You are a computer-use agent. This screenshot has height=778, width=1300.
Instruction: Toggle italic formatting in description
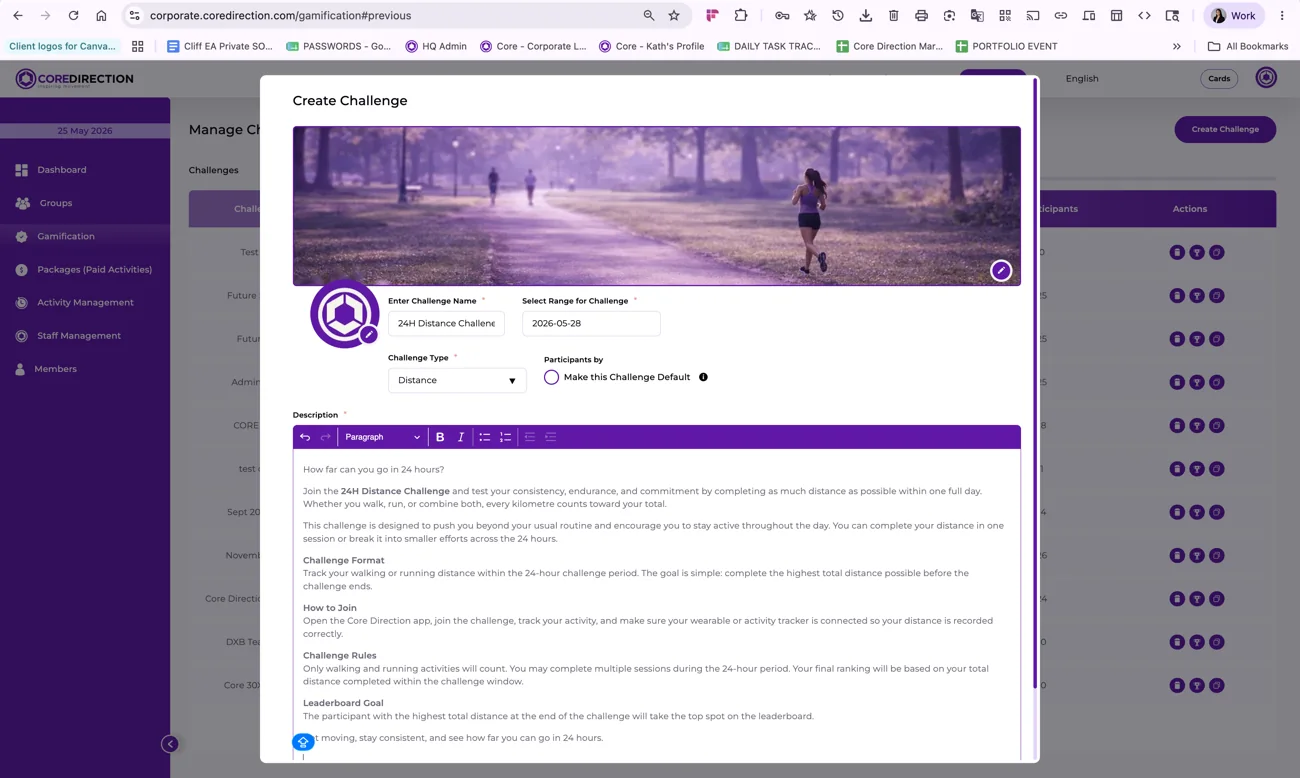(x=461, y=437)
